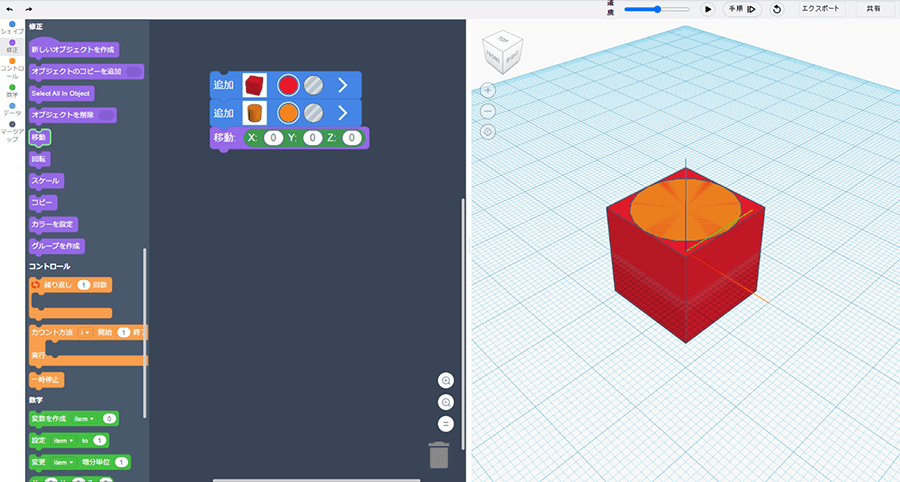Click the workspace vertical scrollbar
The width and height of the screenshot is (900, 482).
click(463, 324)
